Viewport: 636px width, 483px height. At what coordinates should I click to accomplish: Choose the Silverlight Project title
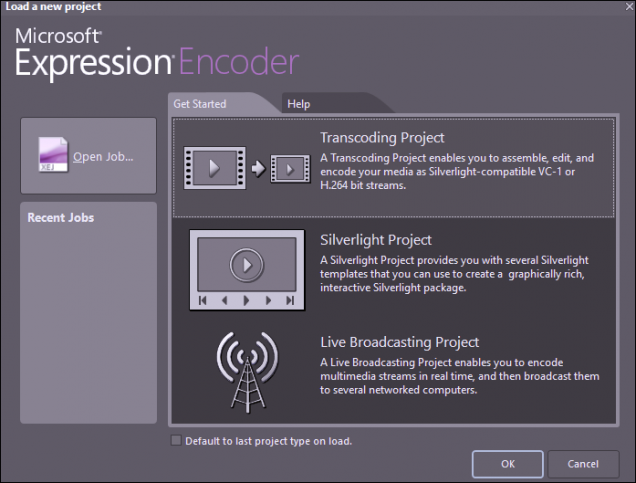pos(376,240)
